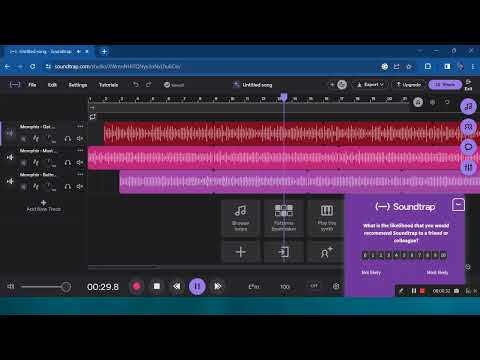Click the red record button
Image resolution: width=480 pixels, height=360 pixels.
(136, 286)
